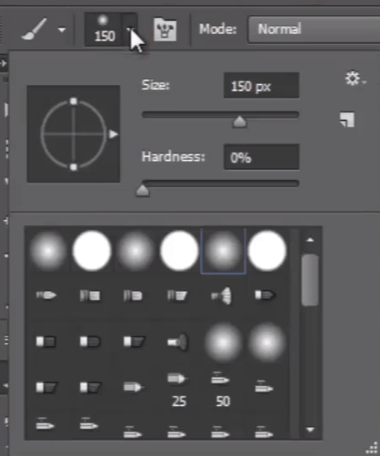Screen dimensions: 380x456
Task: Select the highlighted soft round brush thumbnail
Action: point(223,251)
